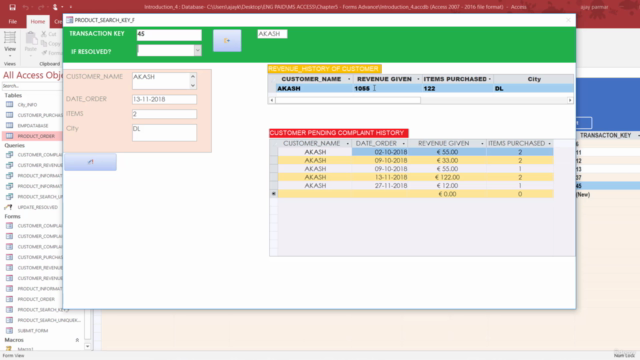The image size is (640, 360).
Task: Click the DATE_ORDER field showing 13-11-2018
Action: [164, 99]
